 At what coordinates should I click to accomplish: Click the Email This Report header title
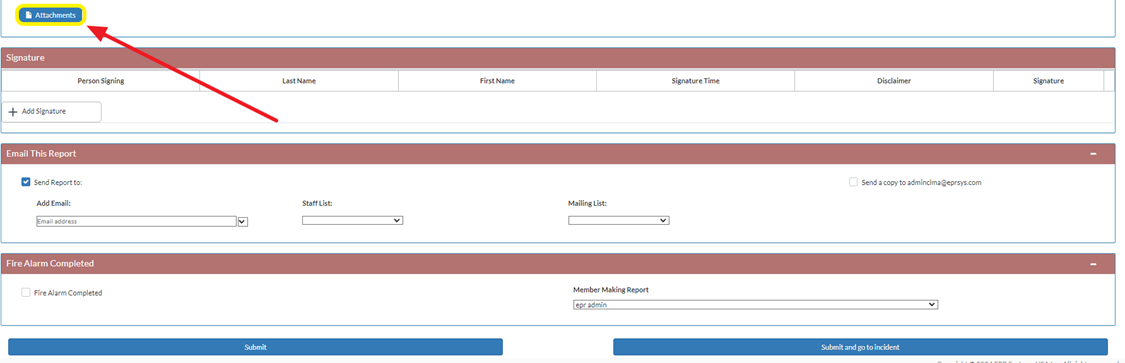click(41, 154)
